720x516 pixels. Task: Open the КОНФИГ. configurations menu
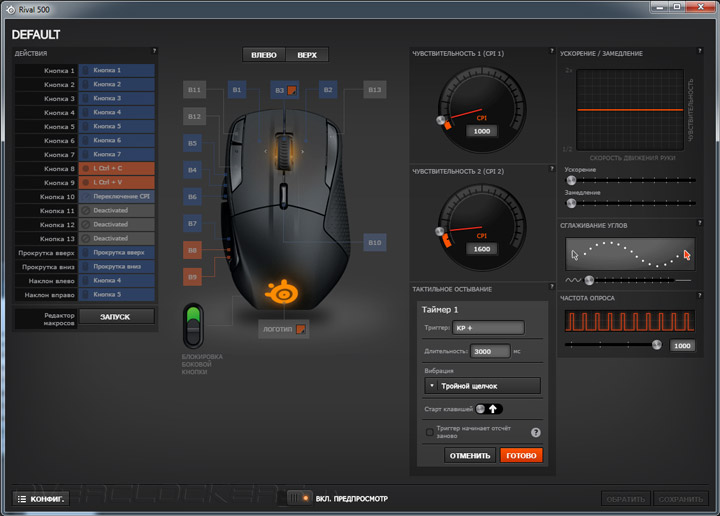tap(41, 499)
